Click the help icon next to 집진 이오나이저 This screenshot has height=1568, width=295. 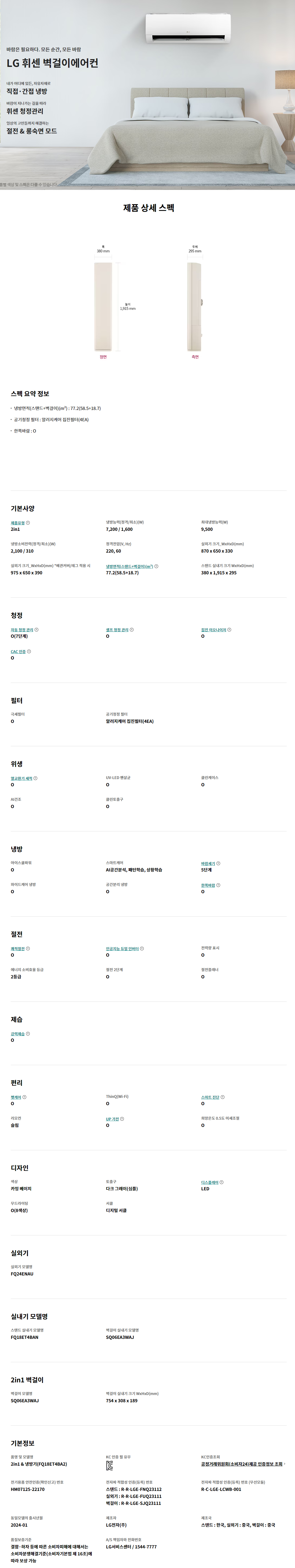click(229, 629)
